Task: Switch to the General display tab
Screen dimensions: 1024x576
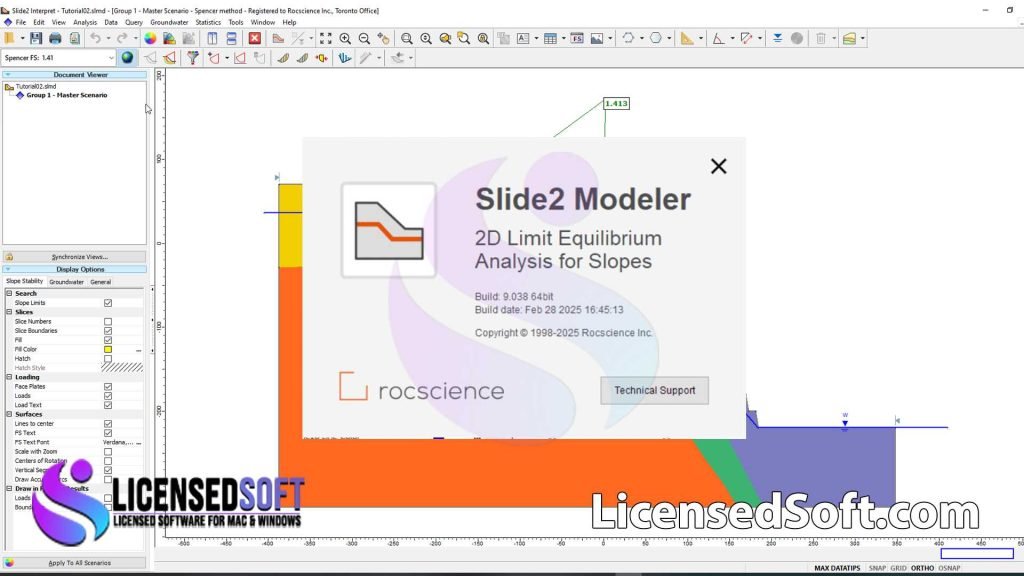Action: [100, 282]
